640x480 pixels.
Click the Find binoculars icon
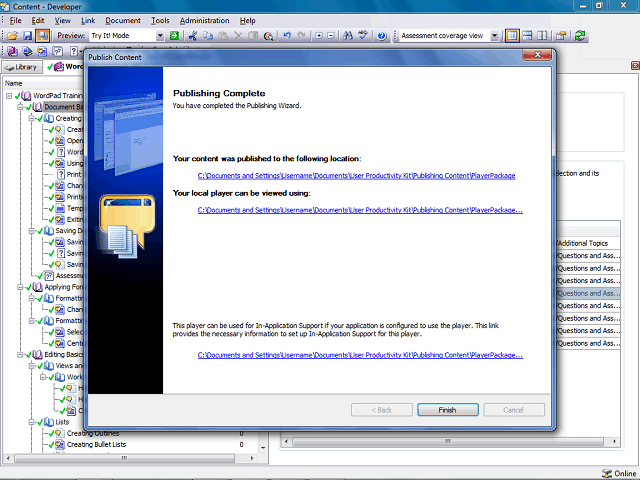tap(348, 36)
